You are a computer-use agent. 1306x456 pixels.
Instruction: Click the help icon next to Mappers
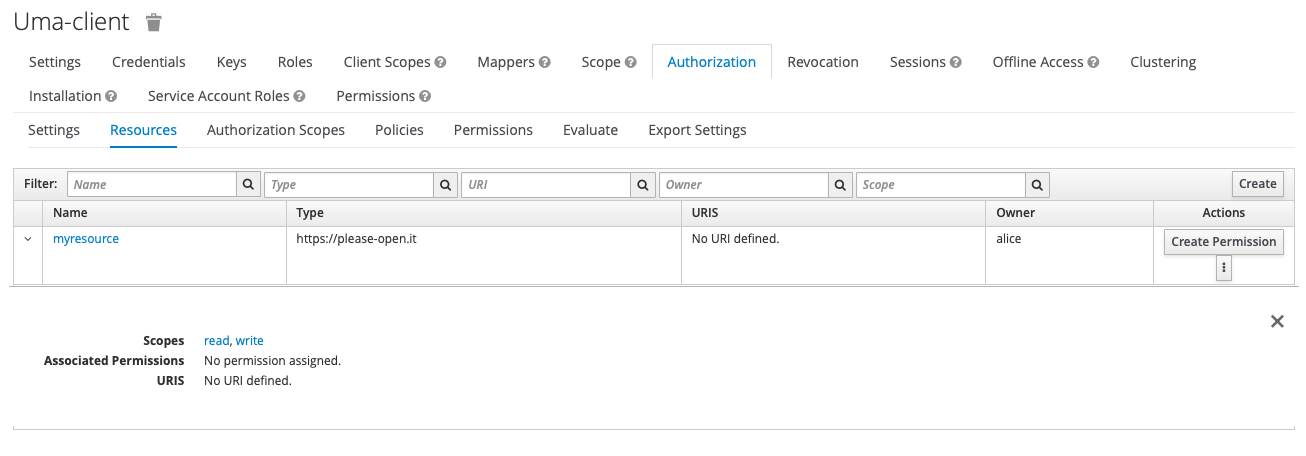tap(545, 62)
